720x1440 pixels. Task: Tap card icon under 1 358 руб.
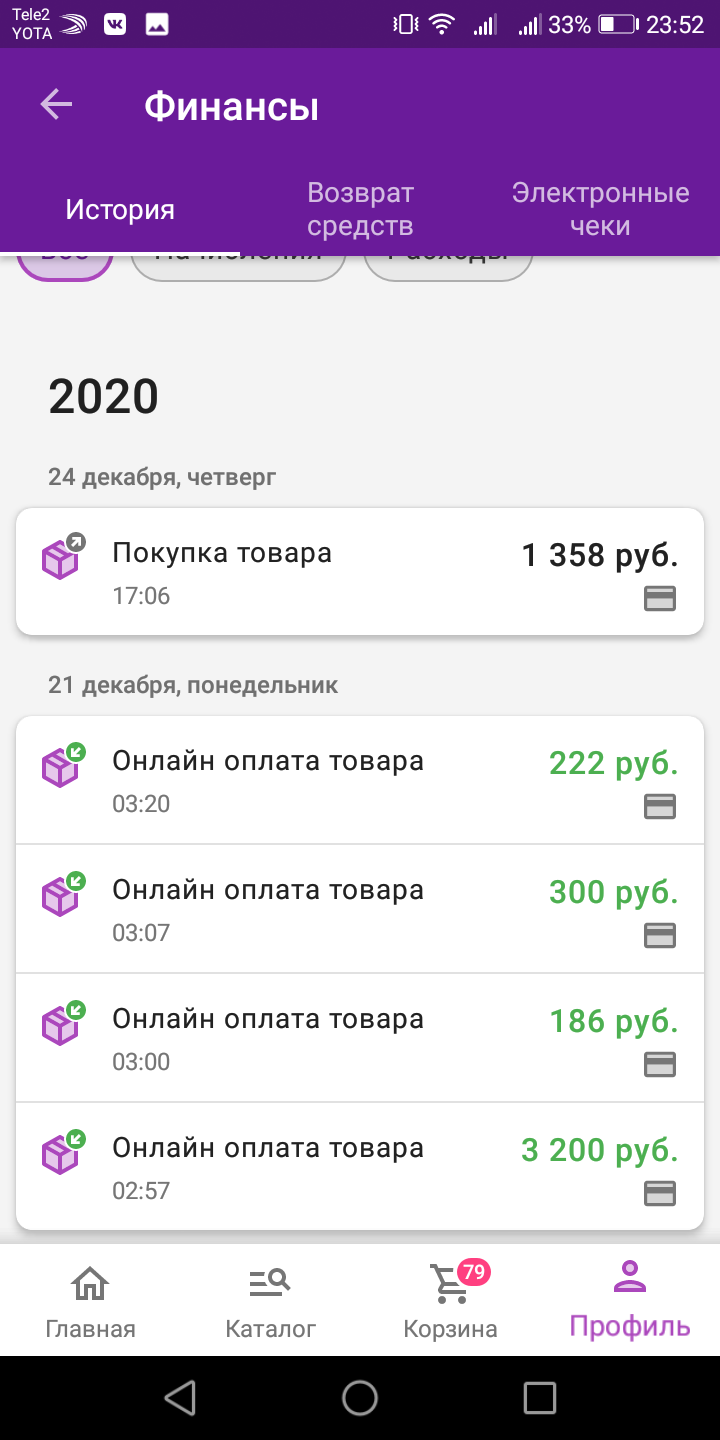point(659,598)
